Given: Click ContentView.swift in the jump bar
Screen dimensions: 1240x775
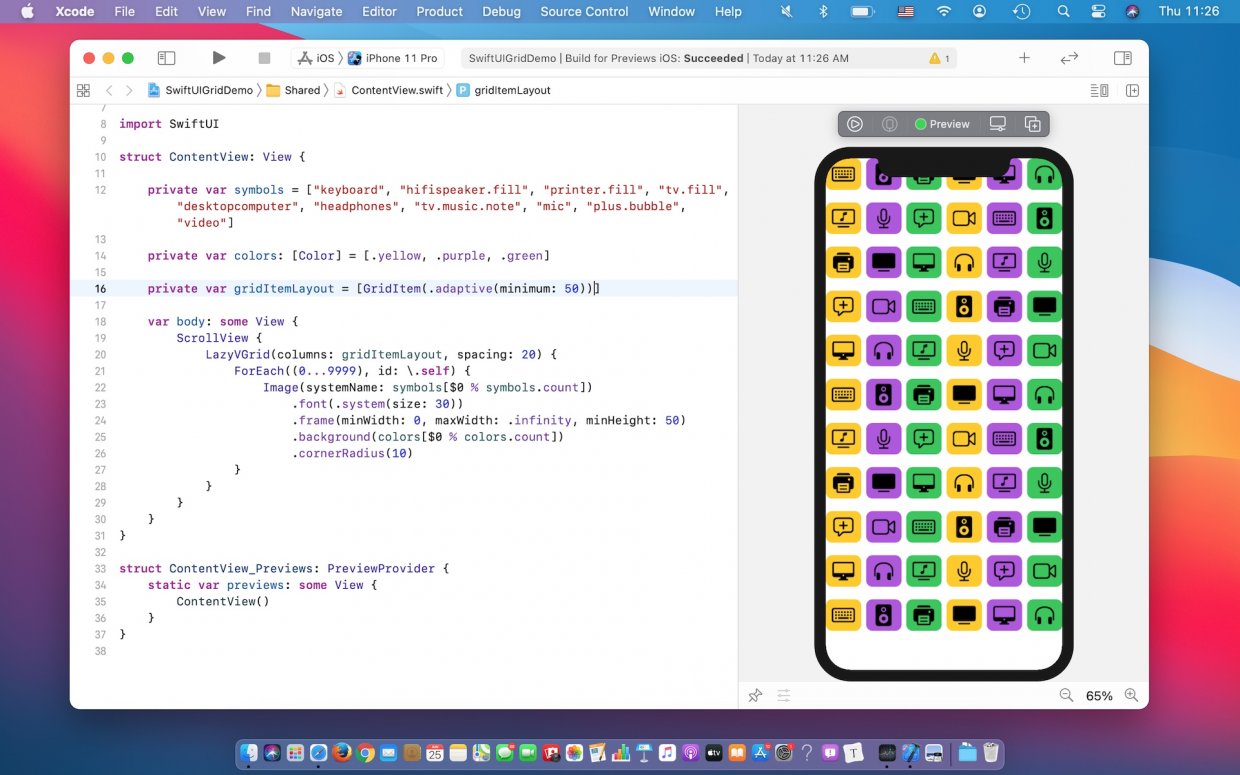Looking at the screenshot, I should [x=396, y=90].
